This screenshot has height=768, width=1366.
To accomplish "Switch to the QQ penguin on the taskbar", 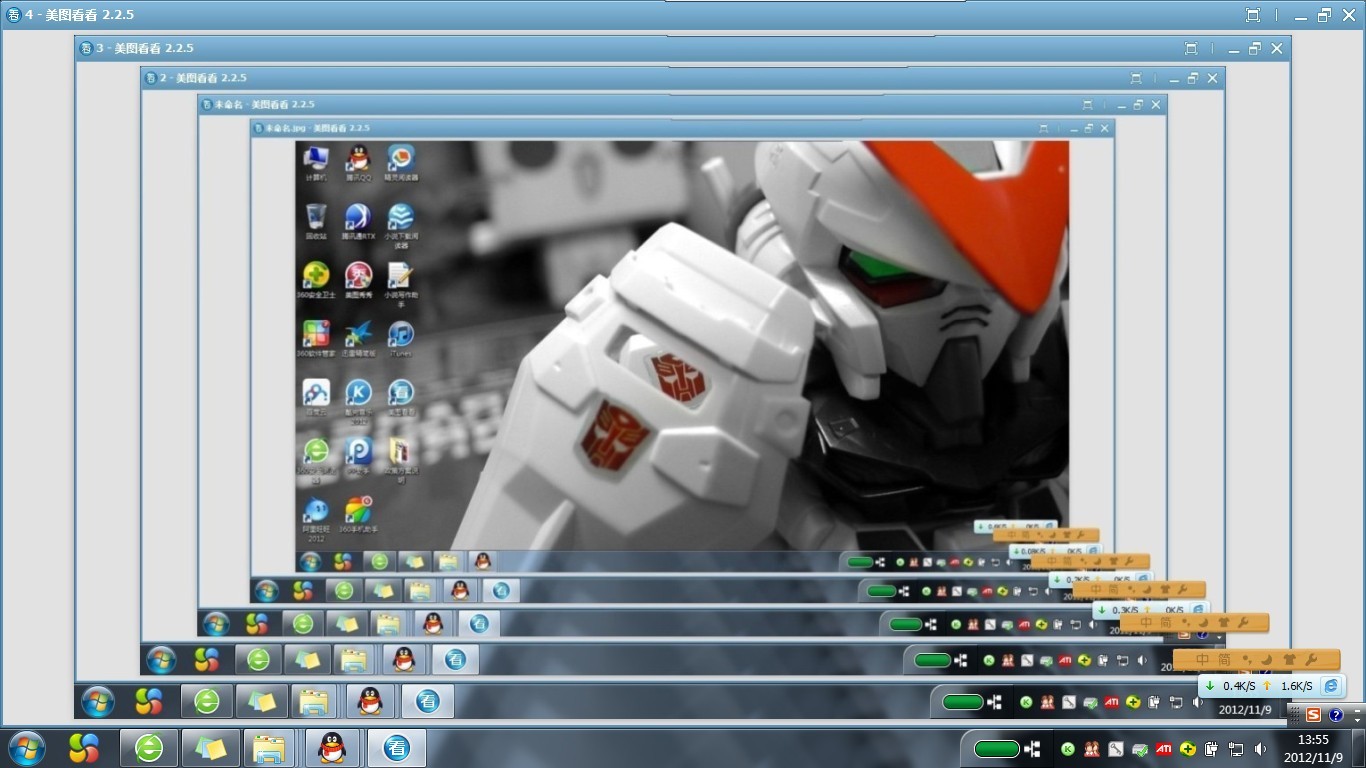I will tap(332, 748).
